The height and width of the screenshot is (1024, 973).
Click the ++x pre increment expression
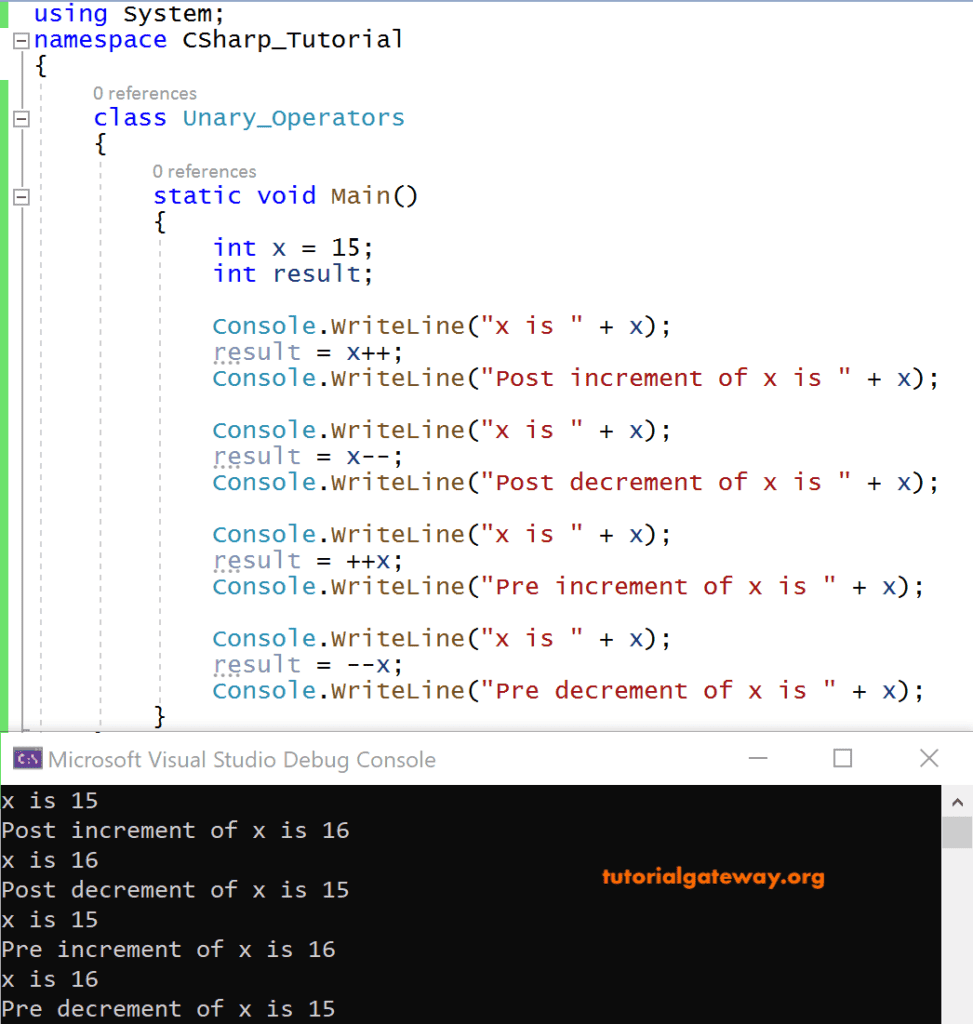coord(366,560)
